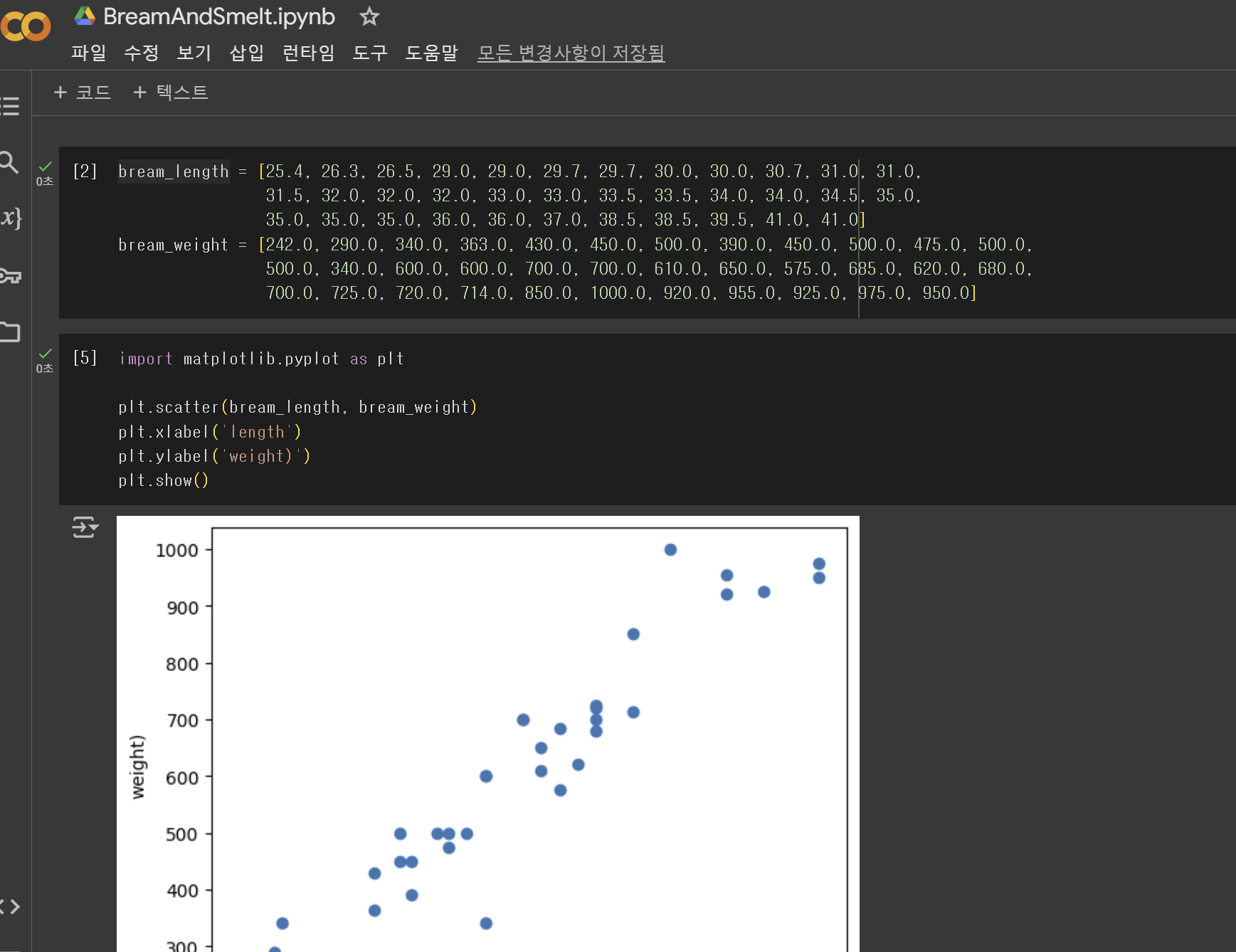The width and height of the screenshot is (1236, 952).
Task: Click the Colab logo icon
Action: click(26, 27)
